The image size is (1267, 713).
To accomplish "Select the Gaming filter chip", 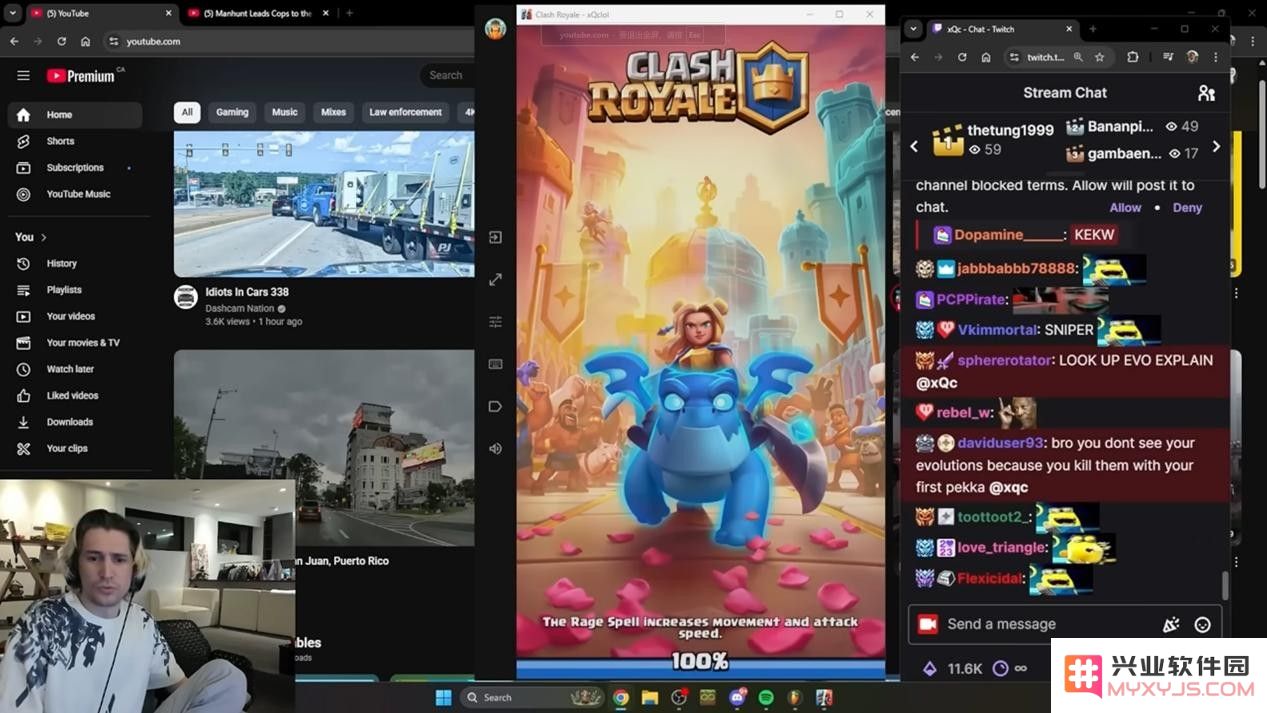I will (232, 112).
